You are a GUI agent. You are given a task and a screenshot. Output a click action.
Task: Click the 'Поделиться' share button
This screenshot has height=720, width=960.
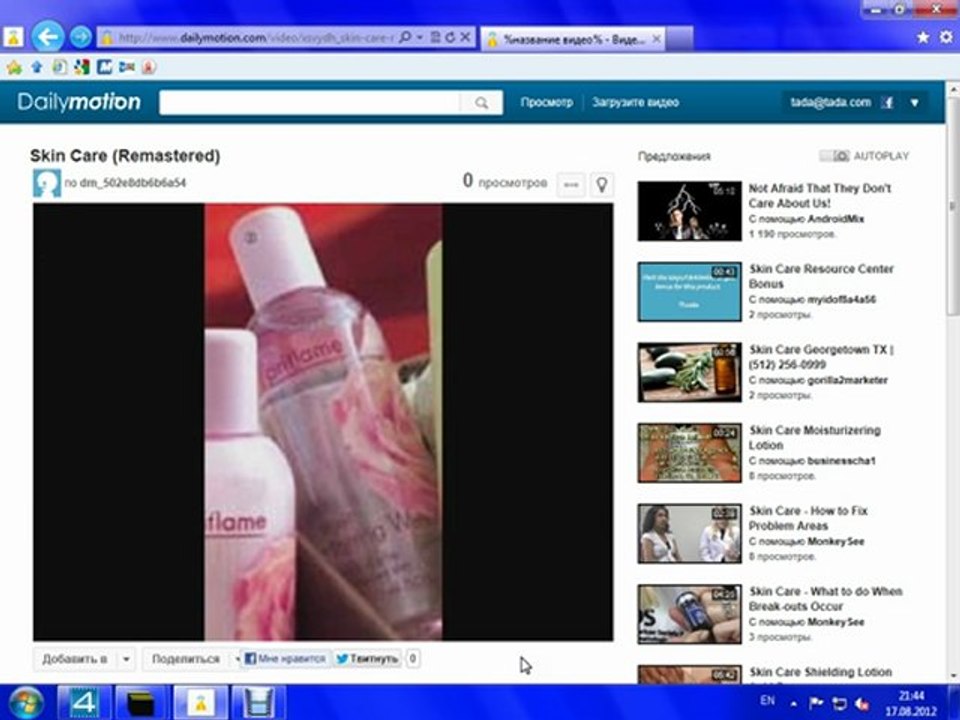tap(186, 659)
